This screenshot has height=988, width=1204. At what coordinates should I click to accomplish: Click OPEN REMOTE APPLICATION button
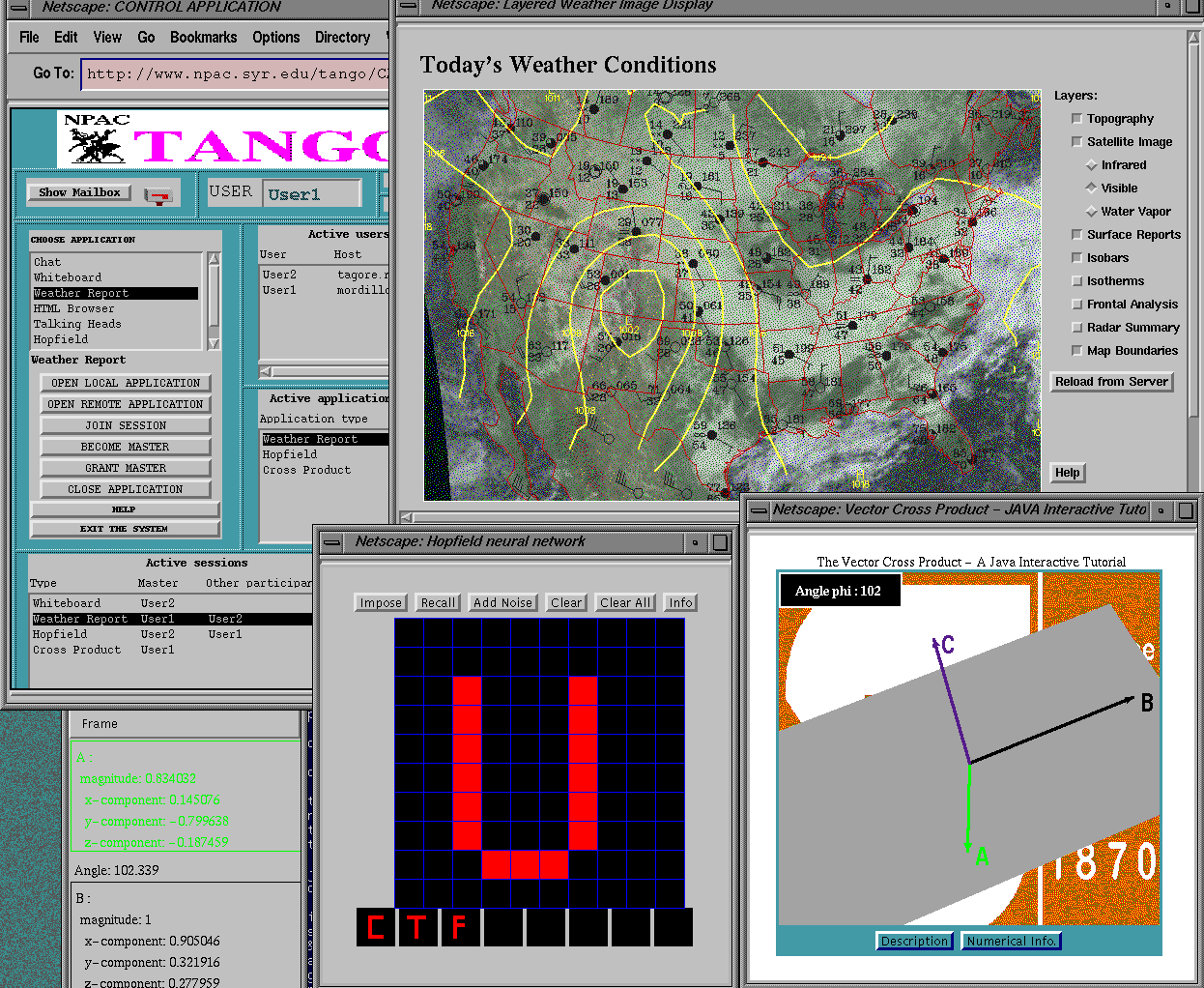pyautogui.click(x=126, y=404)
